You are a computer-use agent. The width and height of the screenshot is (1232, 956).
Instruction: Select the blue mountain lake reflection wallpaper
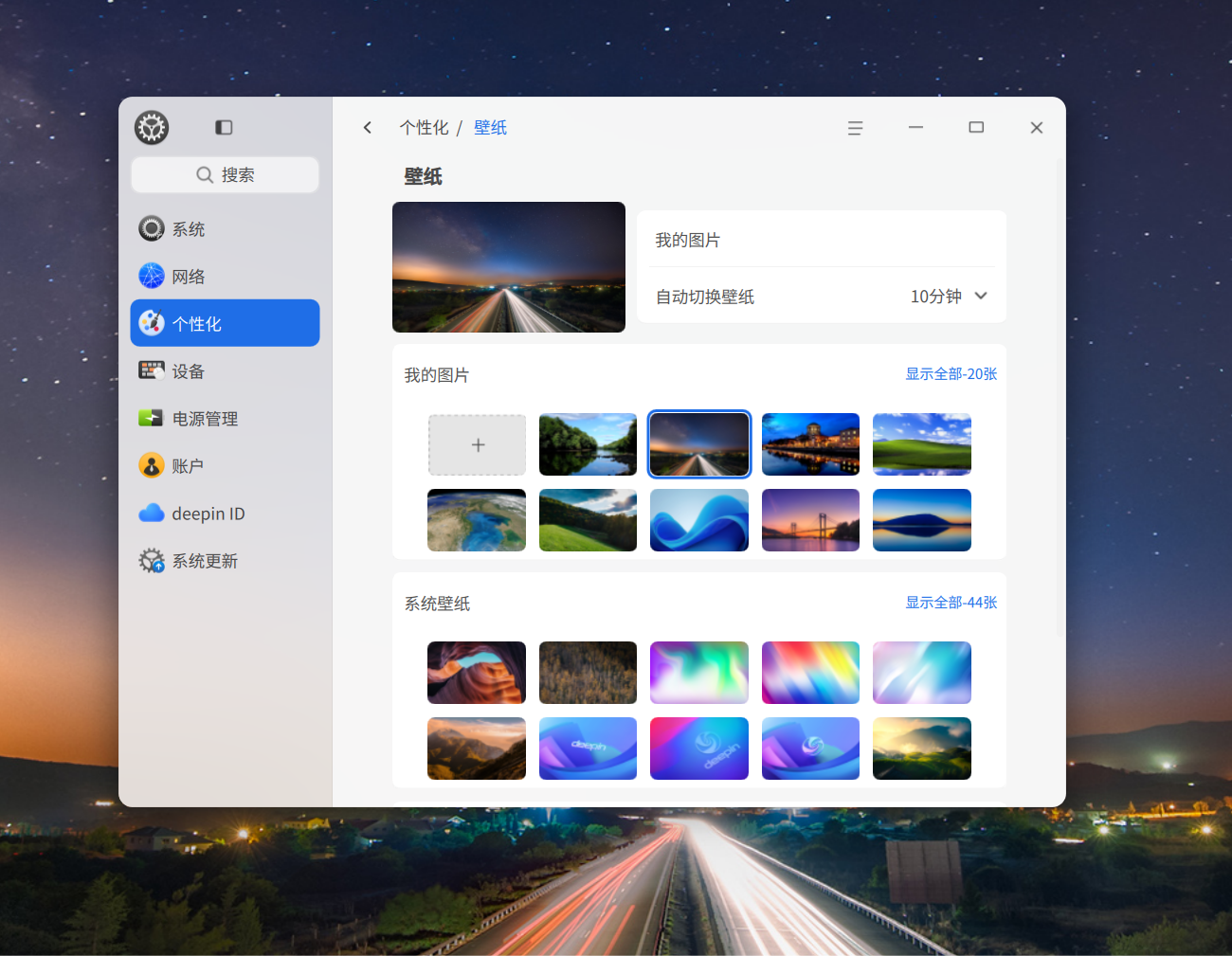point(922,520)
